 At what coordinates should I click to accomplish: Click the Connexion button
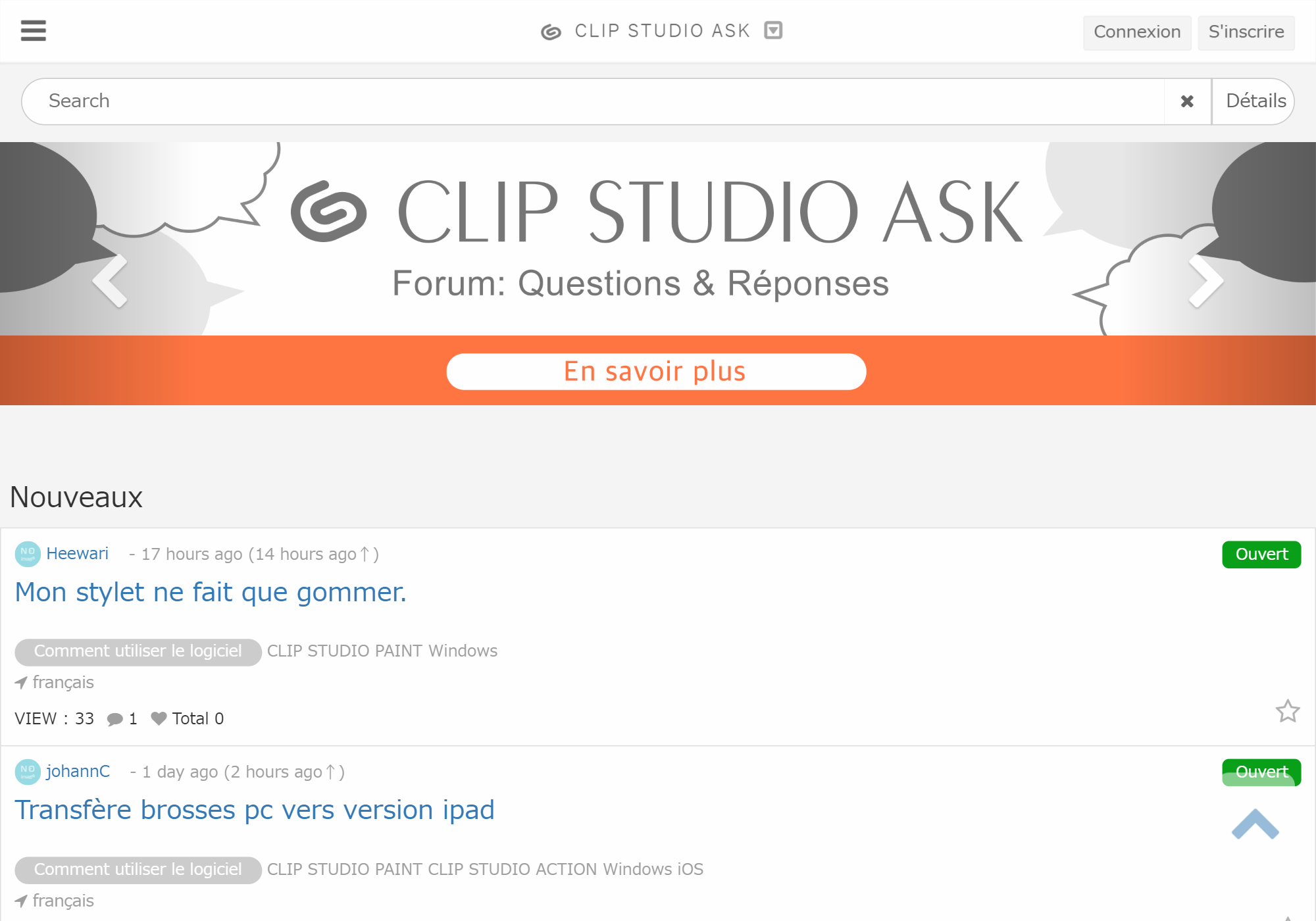point(1136,32)
